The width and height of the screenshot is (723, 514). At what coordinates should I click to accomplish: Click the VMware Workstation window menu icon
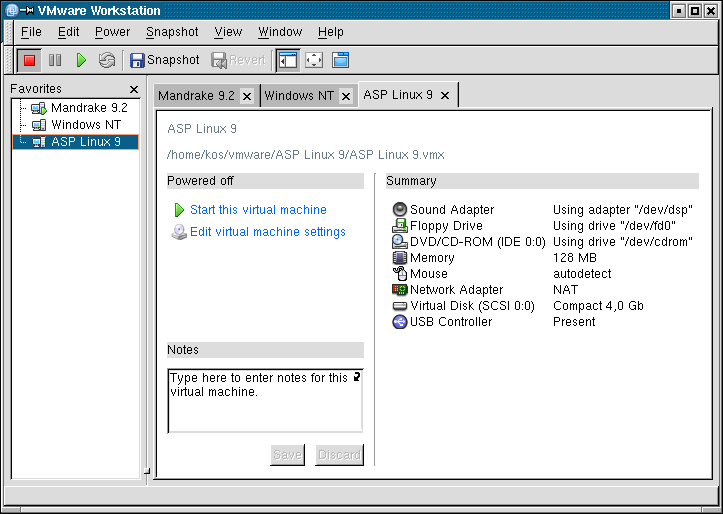point(12,10)
